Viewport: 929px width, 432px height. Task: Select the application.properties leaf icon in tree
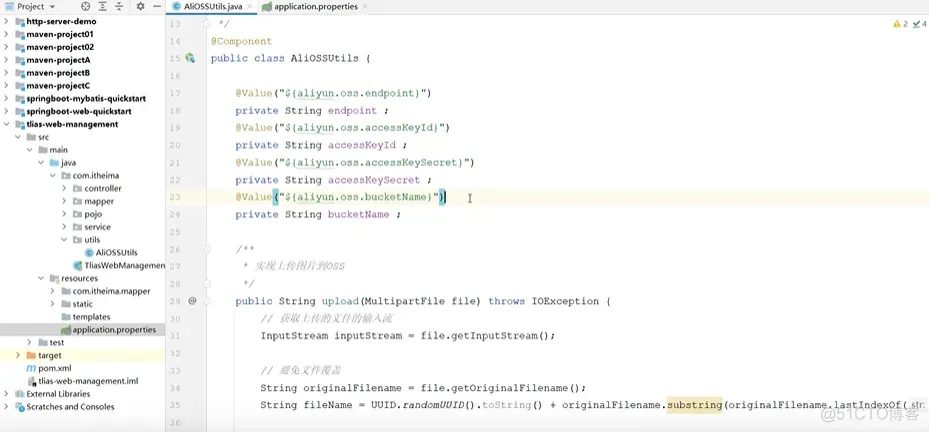click(x=66, y=329)
